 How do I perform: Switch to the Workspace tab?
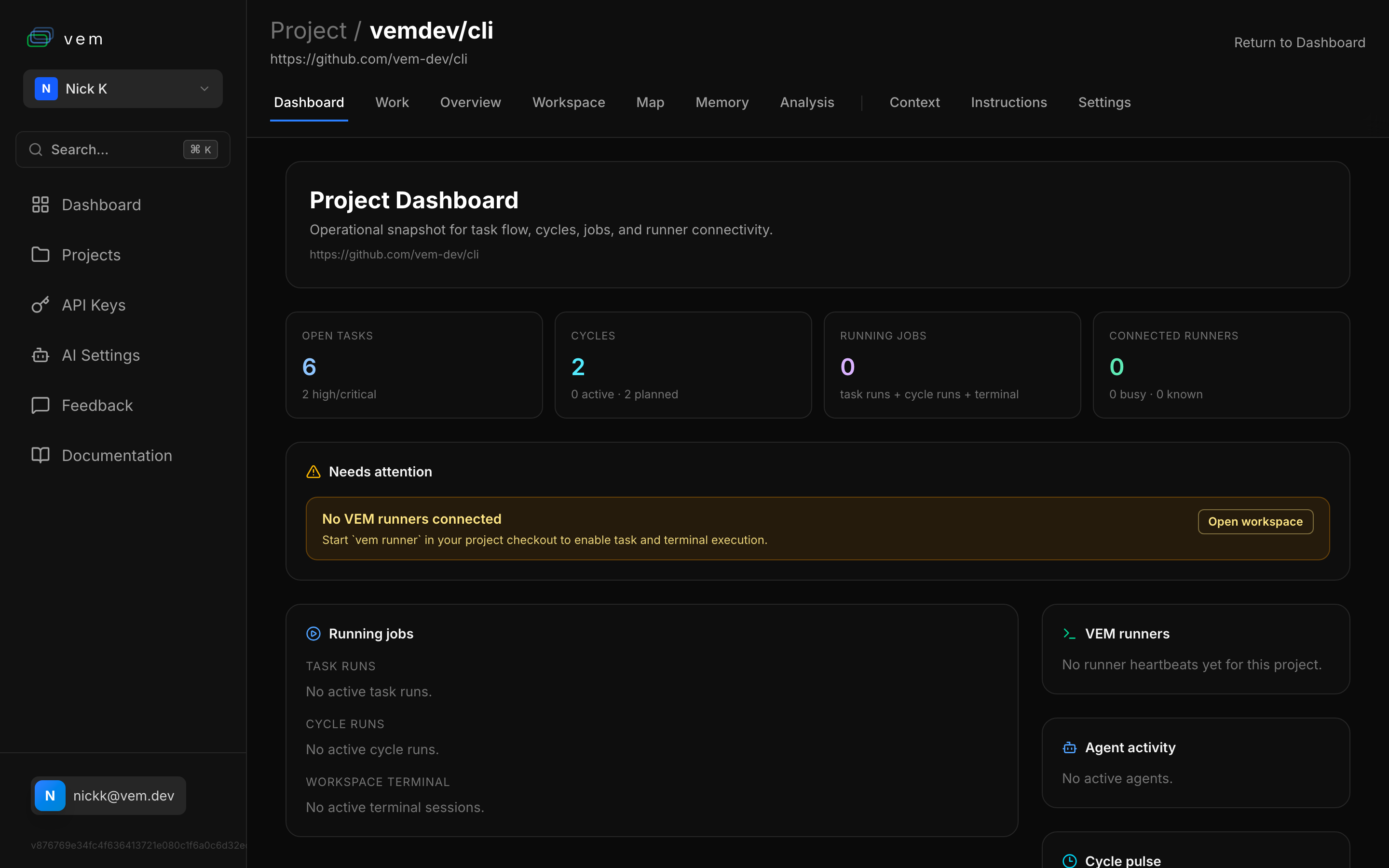(x=568, y=103)
